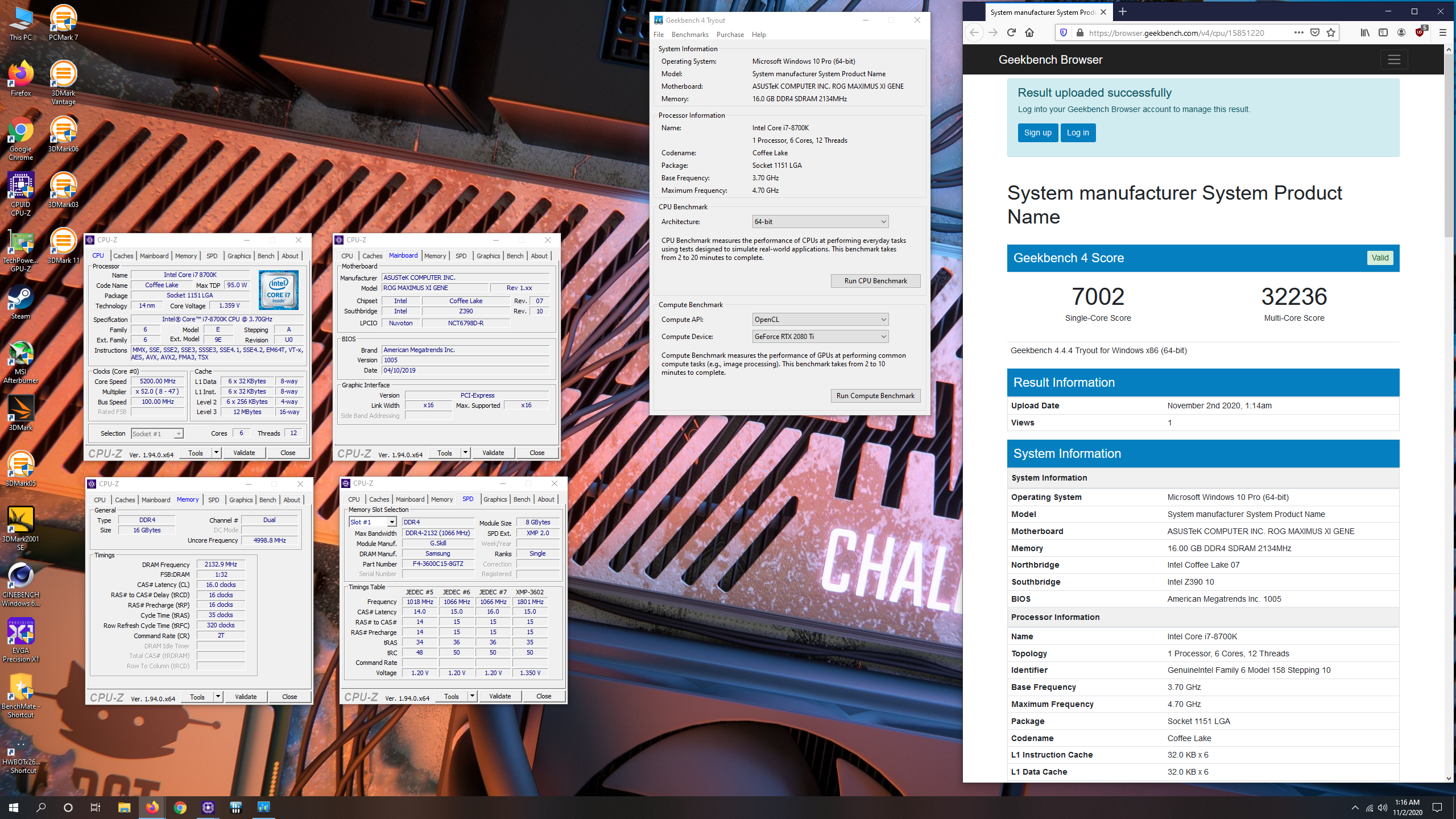The width and height of the screenshot is (1456, 819).
Task: Open the Firefox desktop shortcut
Action: tap(20, 78)
